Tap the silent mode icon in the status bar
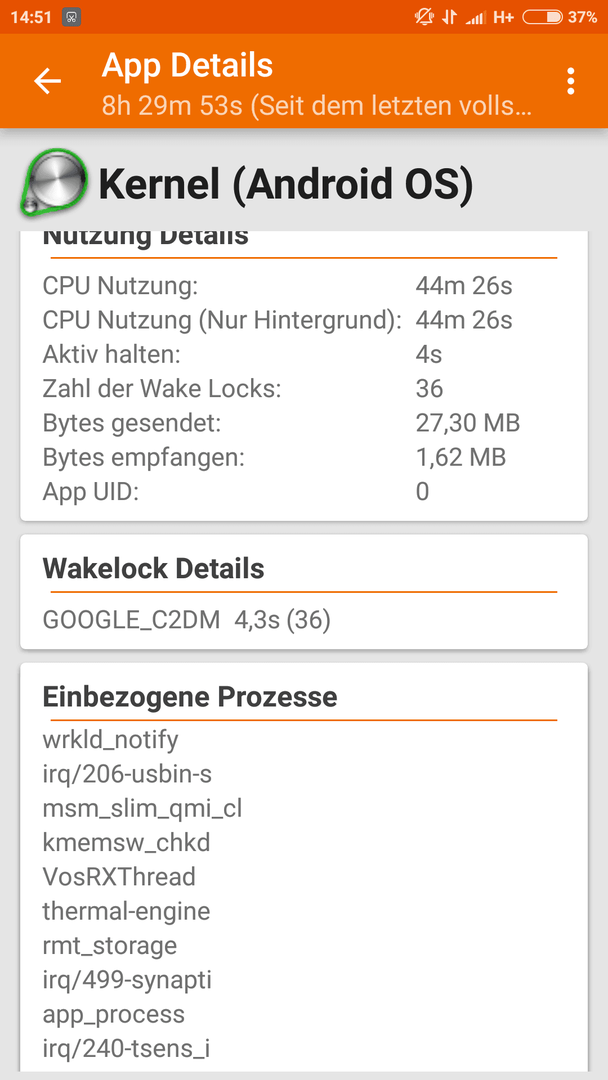The image size is (608, 1080). click(x=424, y=17)
